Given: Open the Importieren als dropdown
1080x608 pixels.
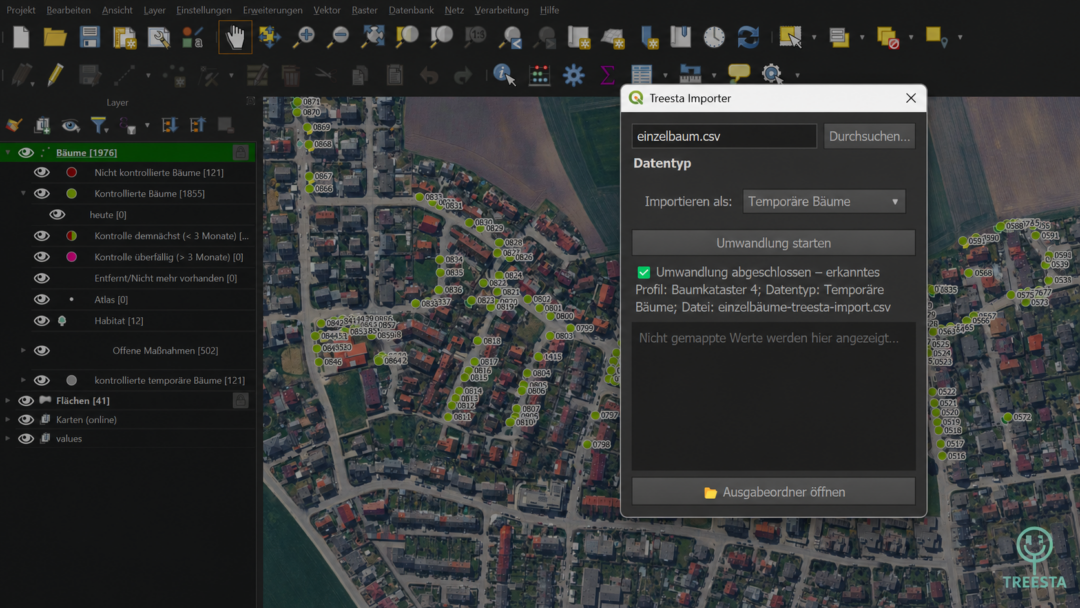Looking at the screenshot, I should click(x=824, y=202).
